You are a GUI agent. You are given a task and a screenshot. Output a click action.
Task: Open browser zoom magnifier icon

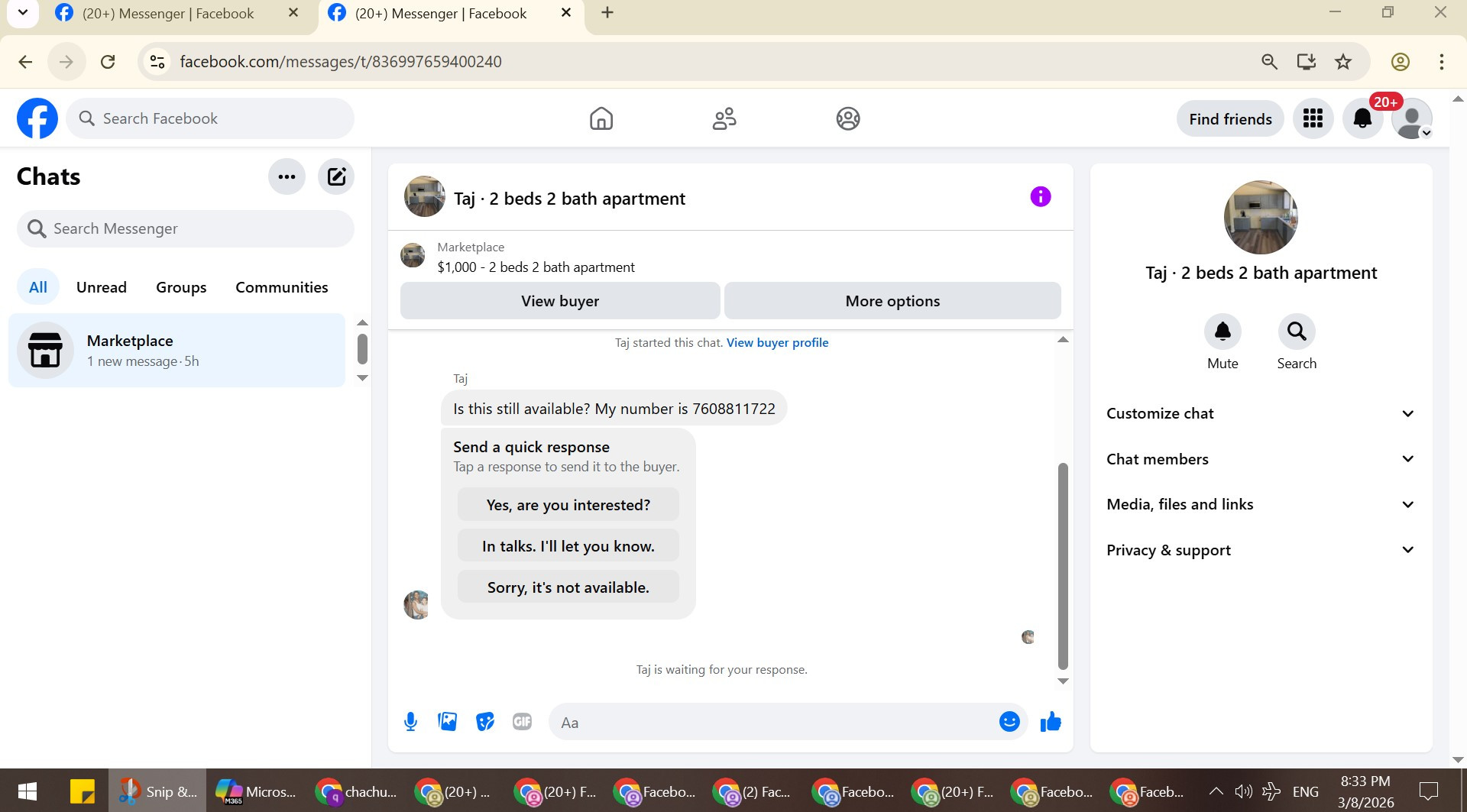pyautogui.click(x=1269, y=62)
